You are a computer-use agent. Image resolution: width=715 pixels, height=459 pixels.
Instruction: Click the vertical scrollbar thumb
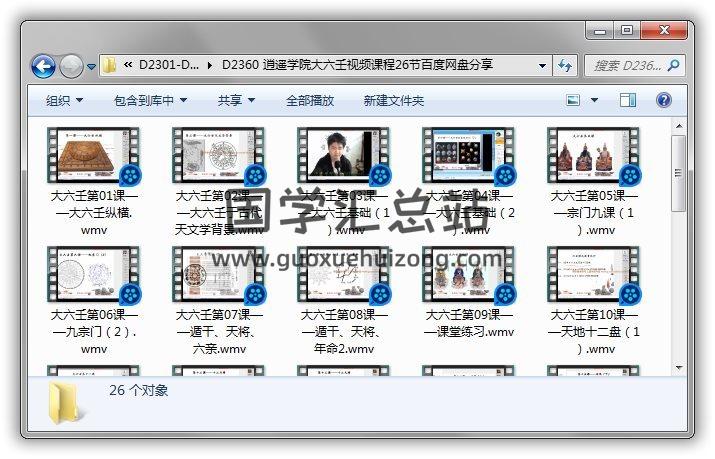(679, 173)
